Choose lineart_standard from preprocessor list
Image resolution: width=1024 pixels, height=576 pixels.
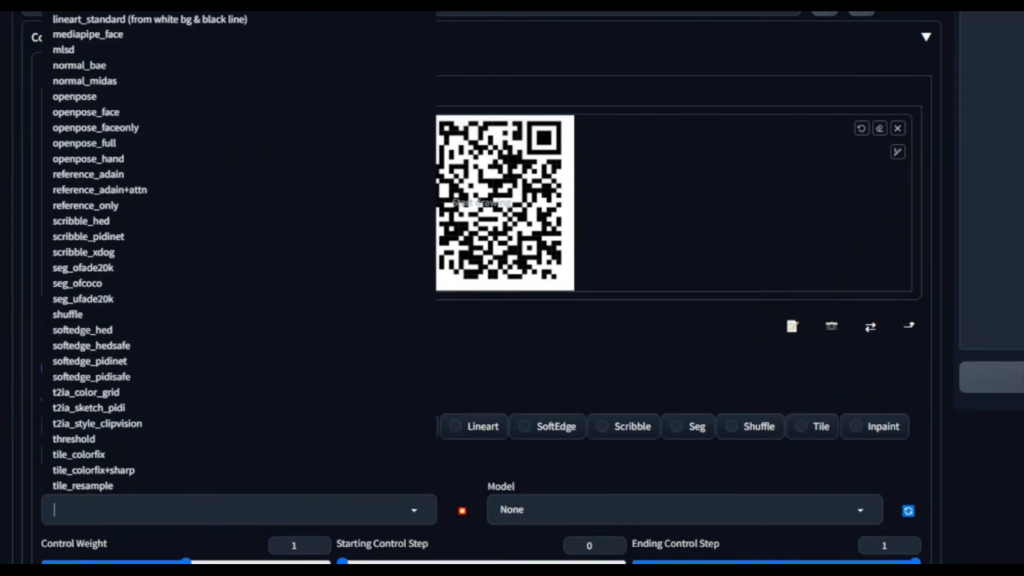(x=150, y=20)
